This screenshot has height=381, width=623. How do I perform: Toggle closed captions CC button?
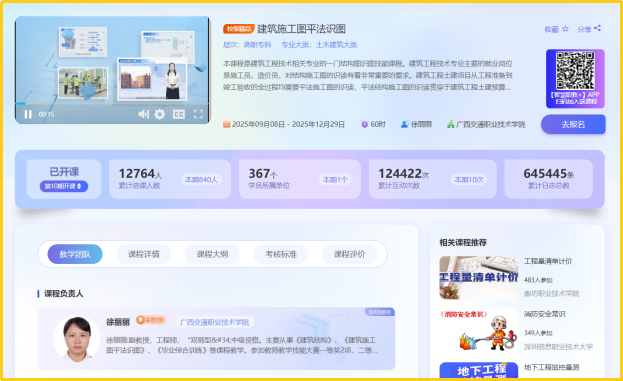coord(179,114)
